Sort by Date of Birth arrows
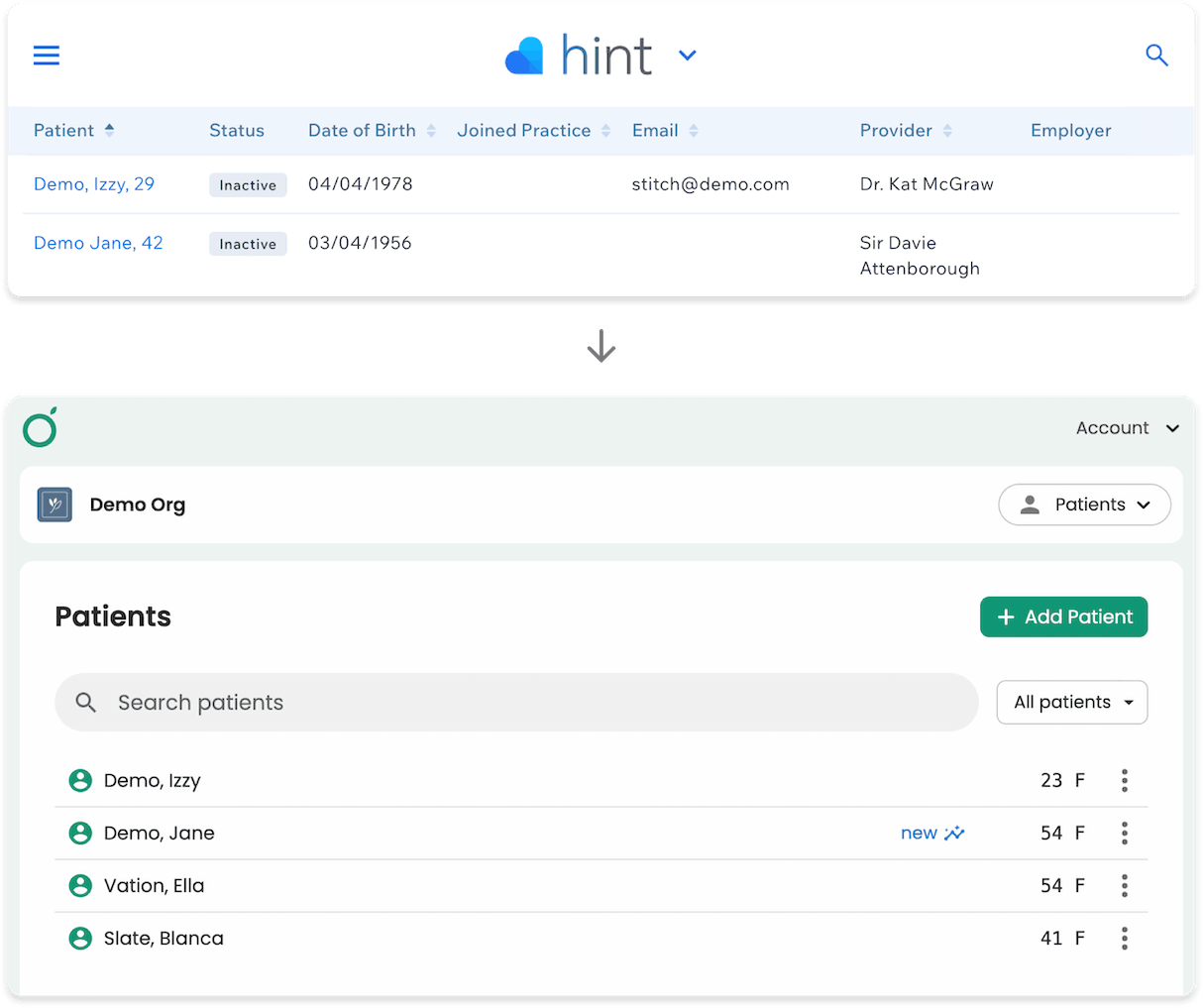The height and width of the screenshot is (1008, 1203). [431, 131]
